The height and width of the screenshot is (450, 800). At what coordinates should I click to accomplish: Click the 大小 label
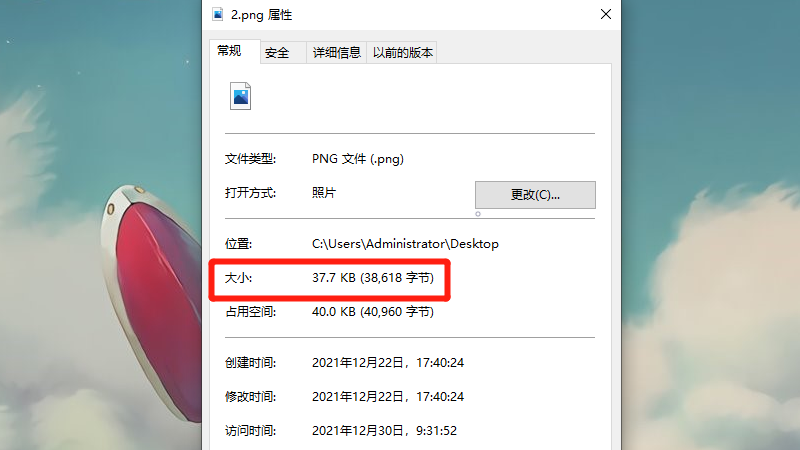(238, 278)
